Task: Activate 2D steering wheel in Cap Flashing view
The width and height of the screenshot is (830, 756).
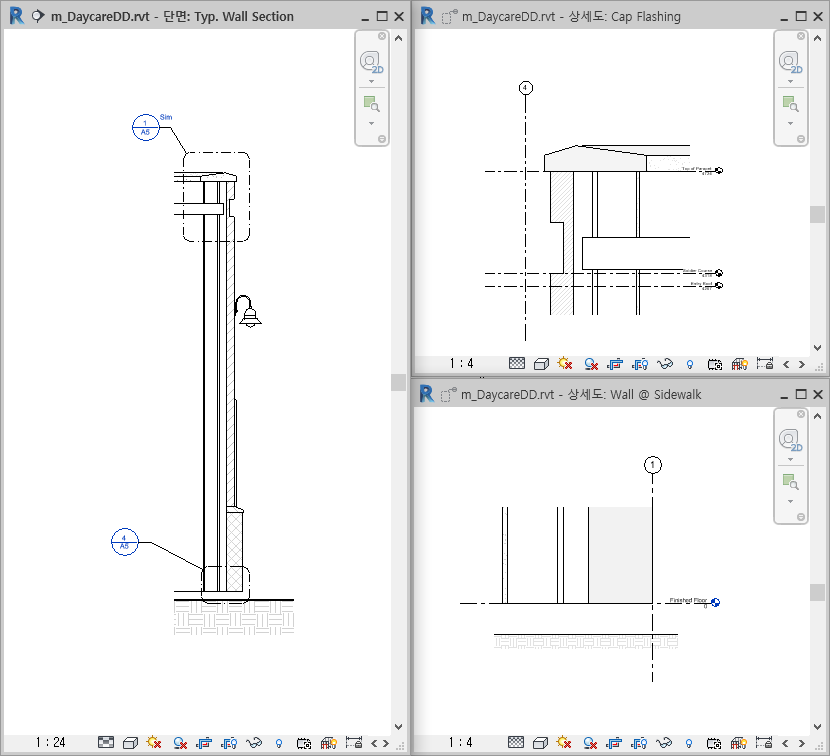Action: pyautogui.click(x=790, y=62)
